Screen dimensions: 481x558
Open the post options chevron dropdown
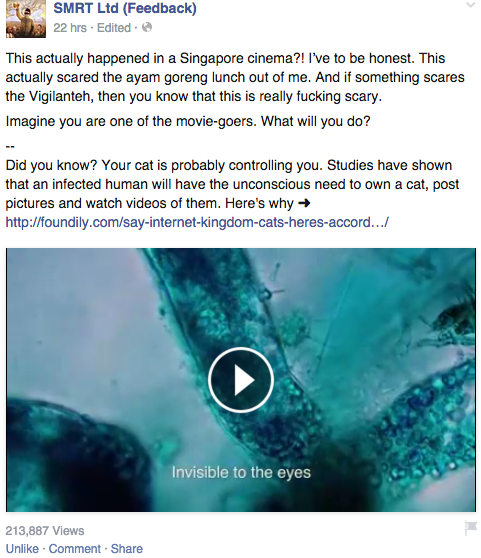click(470, 5)
